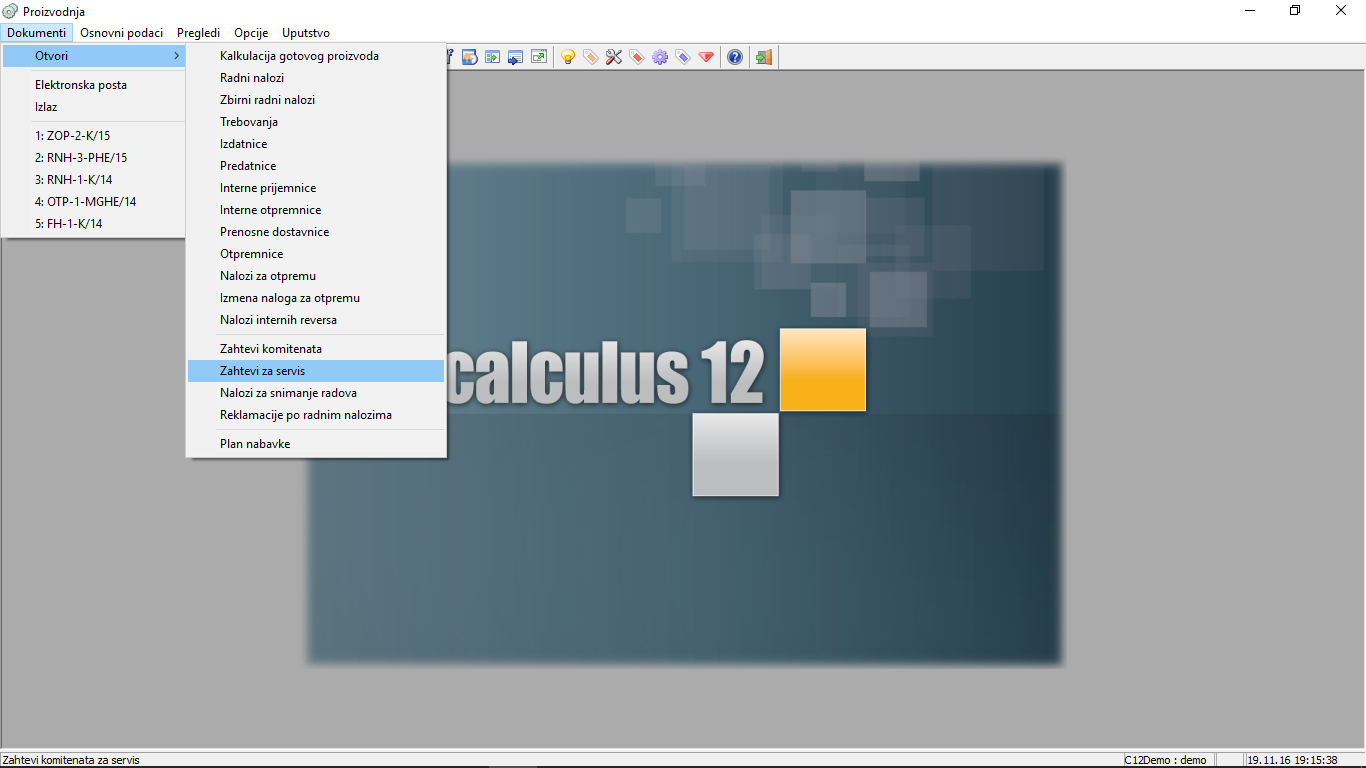Image resolution: width=1366 pixels, height=768 pixels.
Task: Open the Osnovni podaci menu
Action: tap(122, 33)
